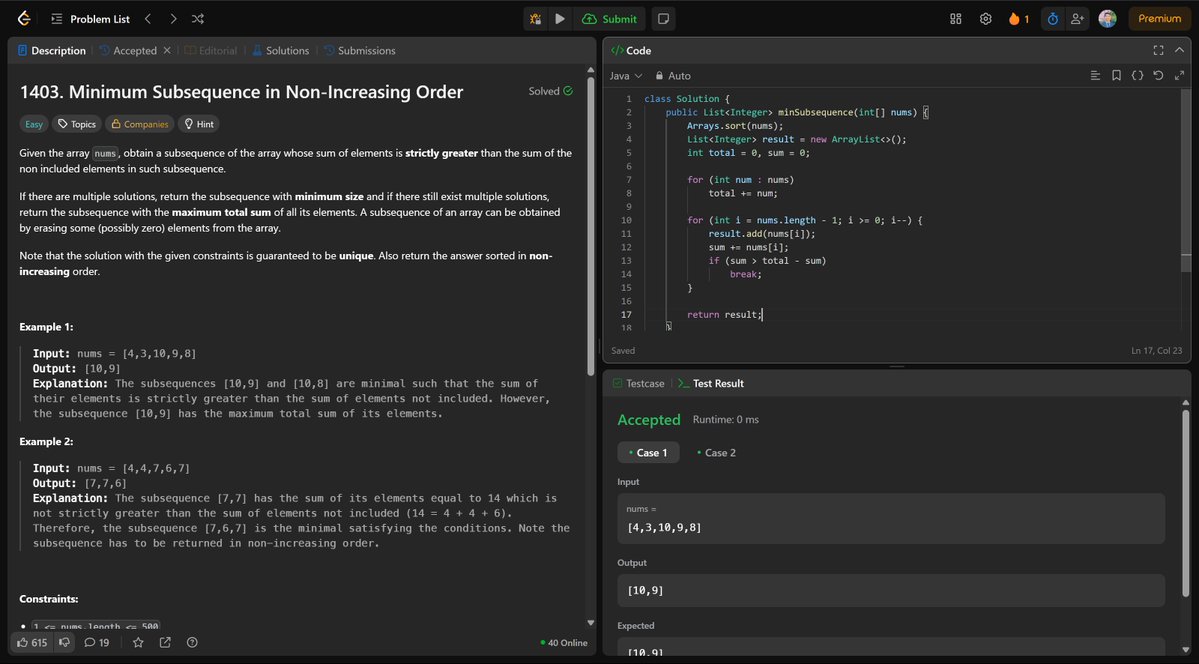The width and height of the screenshot is (1199, 664).
Task: Favorite the problem with star icon
Action: pos(138,643)
